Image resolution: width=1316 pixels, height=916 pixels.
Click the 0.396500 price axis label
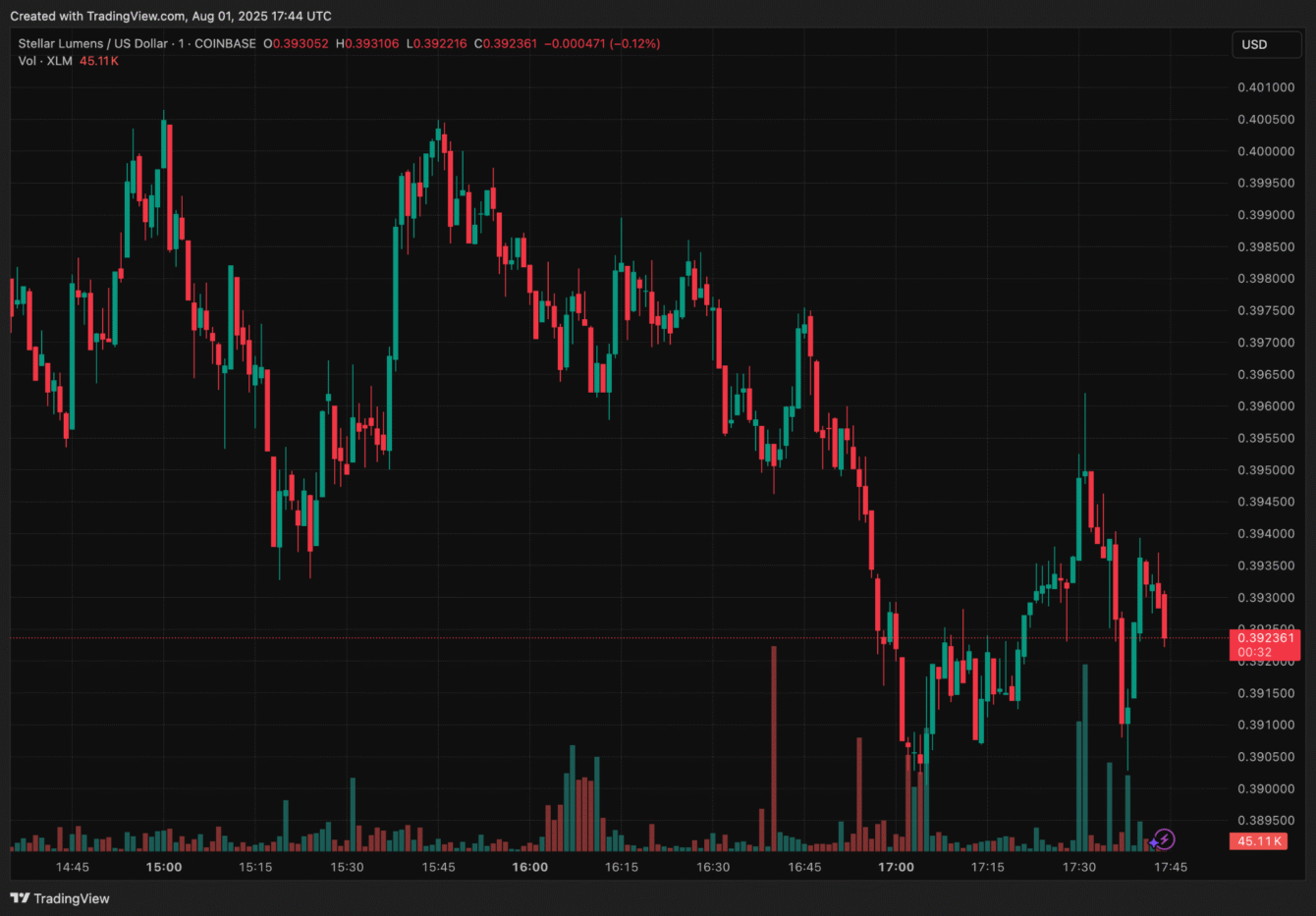coord(1266,375)
